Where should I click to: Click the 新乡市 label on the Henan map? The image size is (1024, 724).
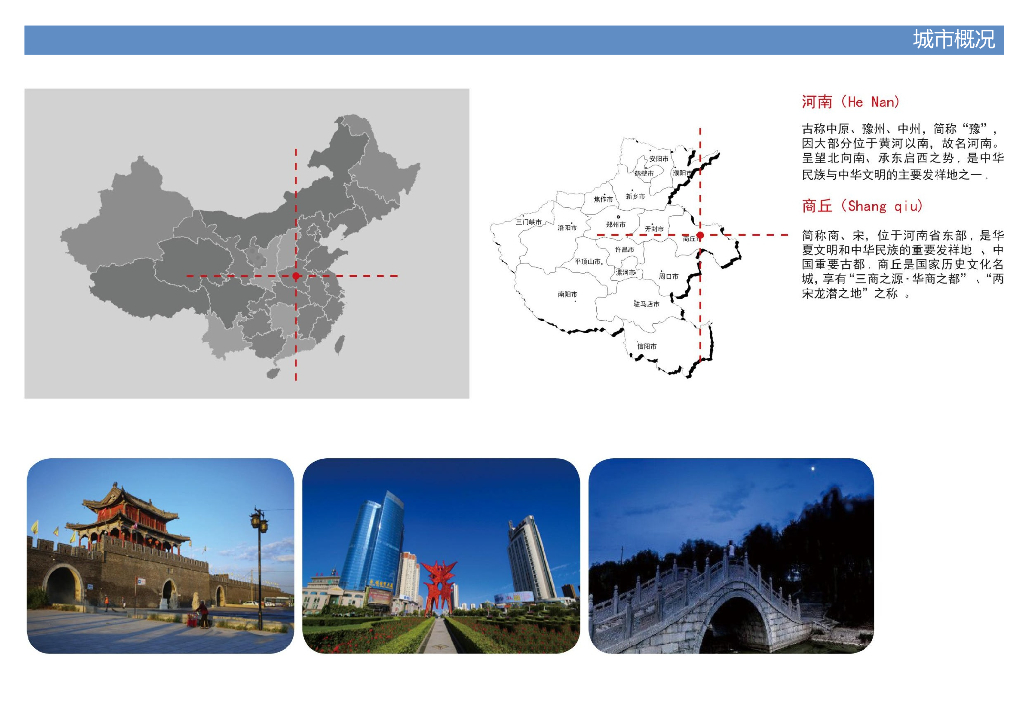(635, 196)
